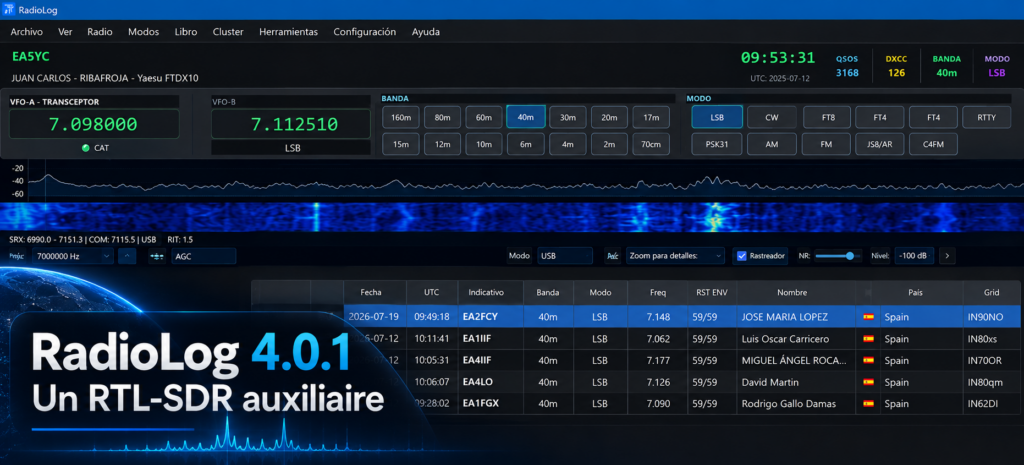This screenshot has width=1024, height=465.
Task: Click the RadioLog app icon in title bar
Action: [x=8, y=10]
